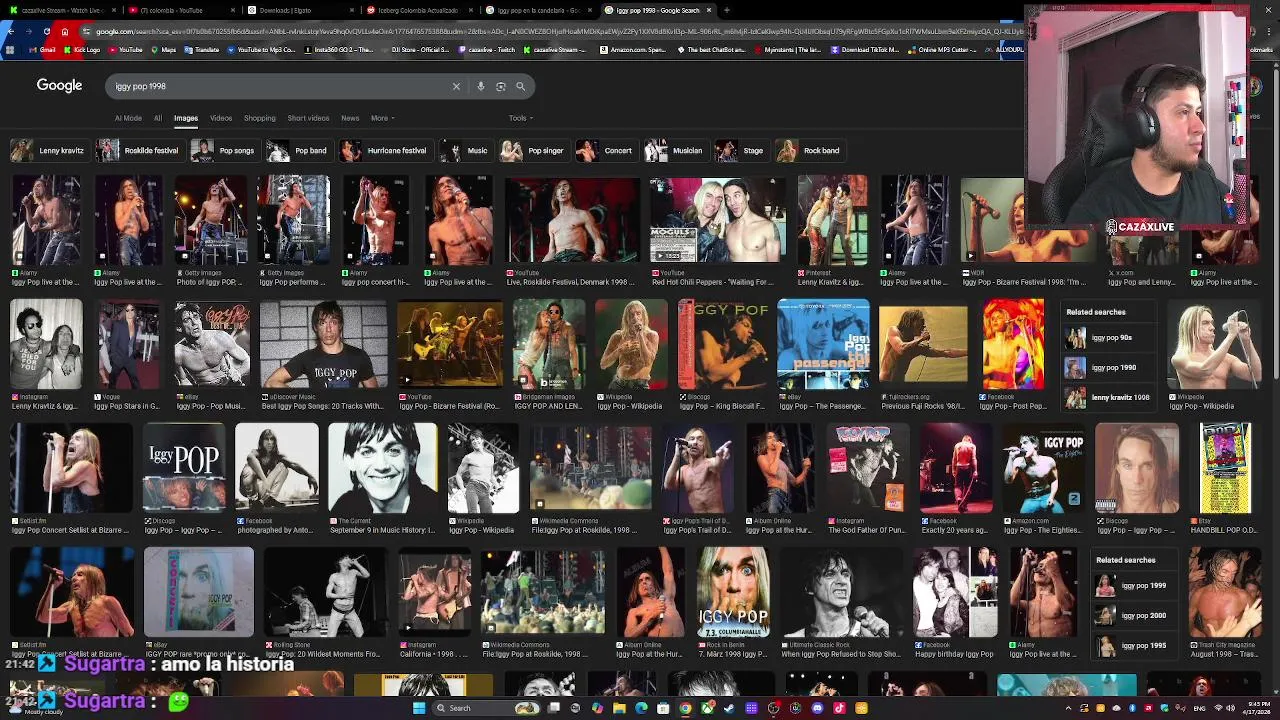Open Iggy Pop black t-shirt Discover Music thumbnail
This screenshot has height=720, width=1280.
tap(323, 344)
